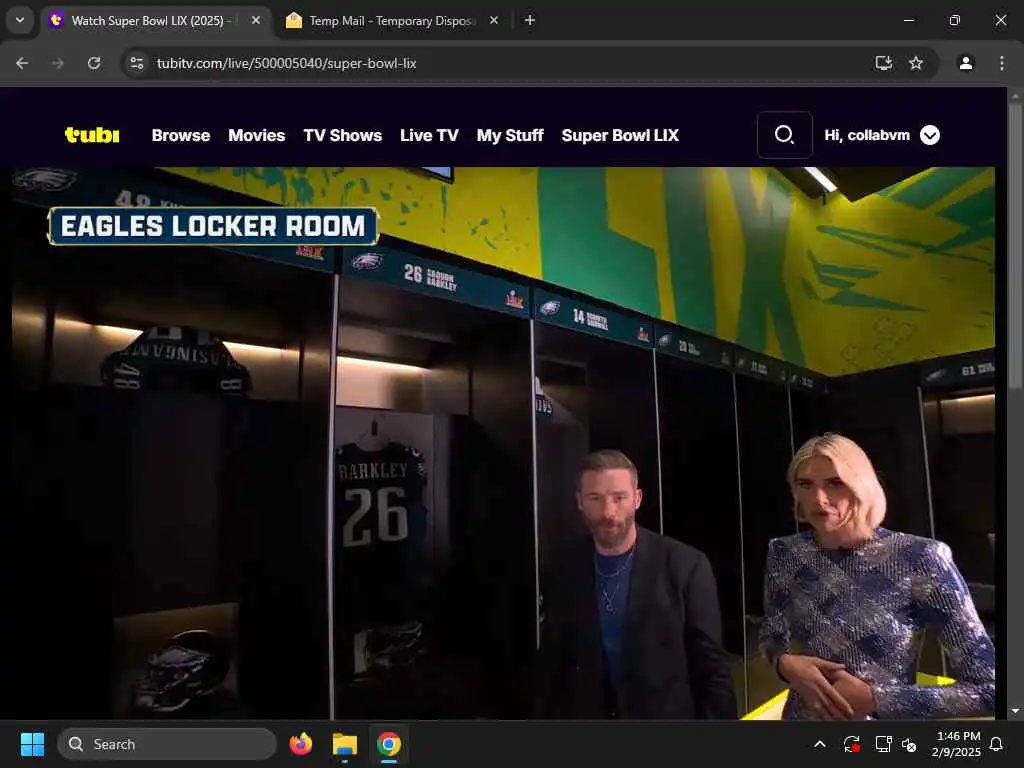This screenshot has width=1024, height=768.
Task: Open the 1:46 PM clock and calendar
Action: (957, 744)
